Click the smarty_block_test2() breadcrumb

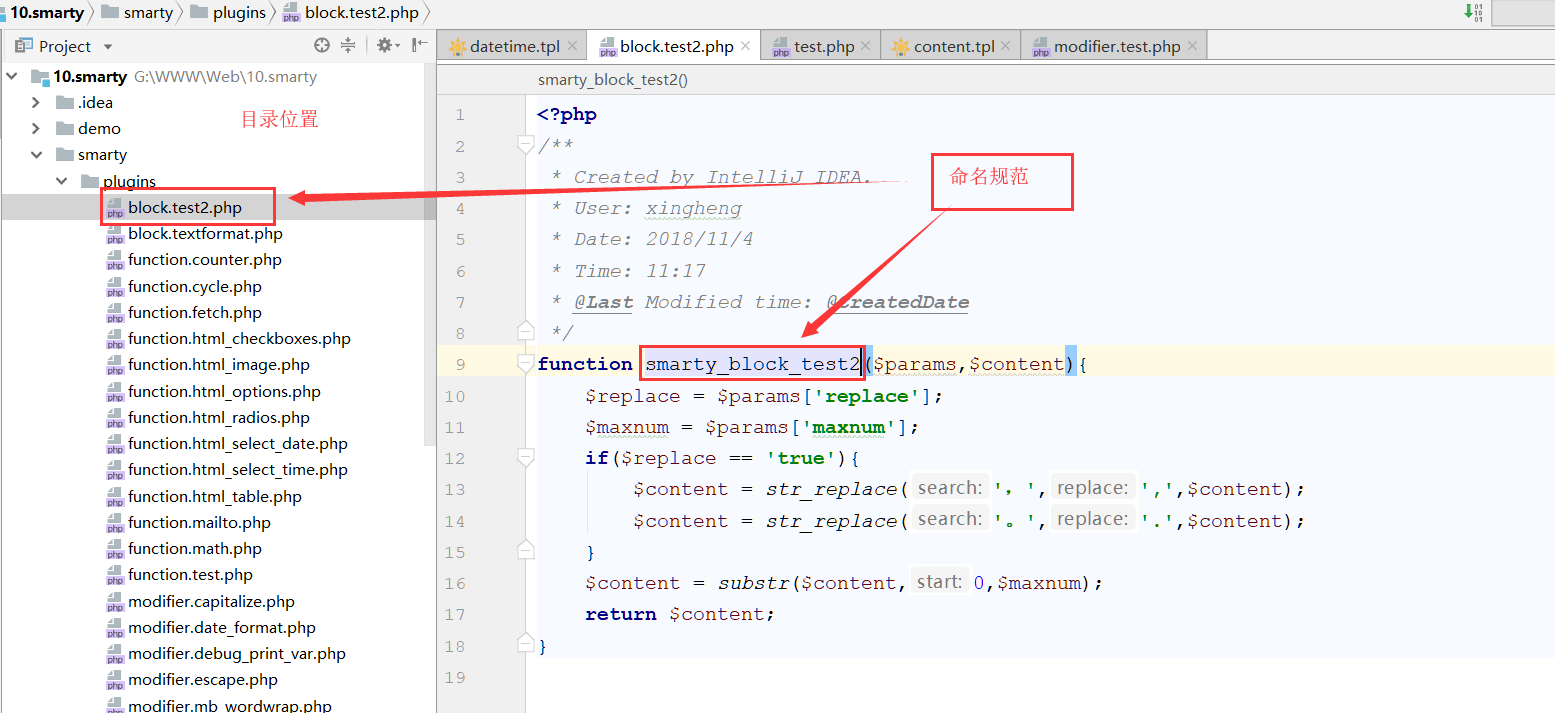coord(613,80)
